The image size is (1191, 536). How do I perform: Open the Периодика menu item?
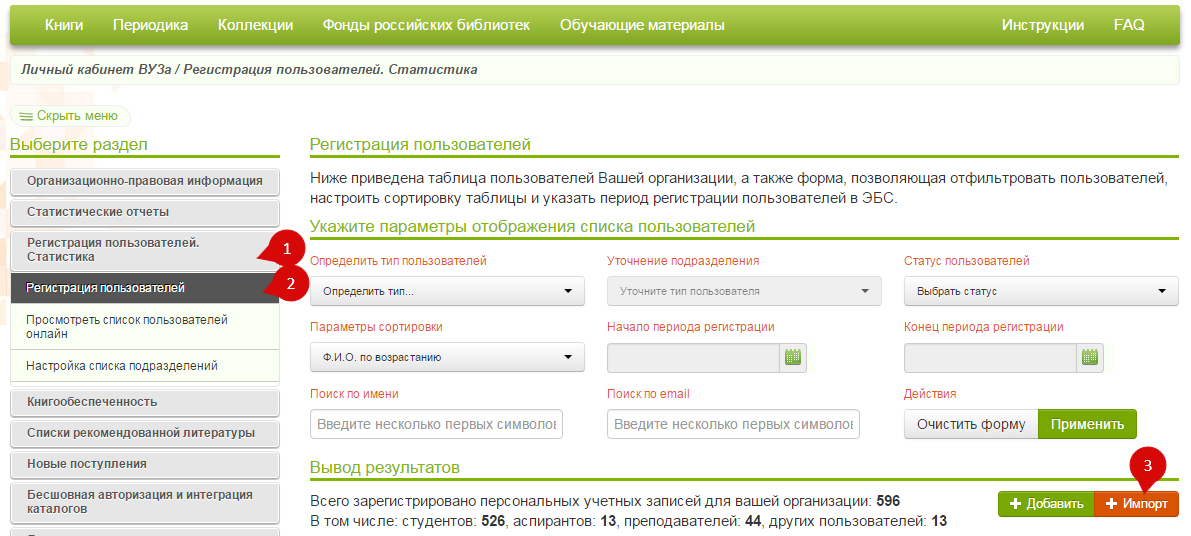coord(150,25)
